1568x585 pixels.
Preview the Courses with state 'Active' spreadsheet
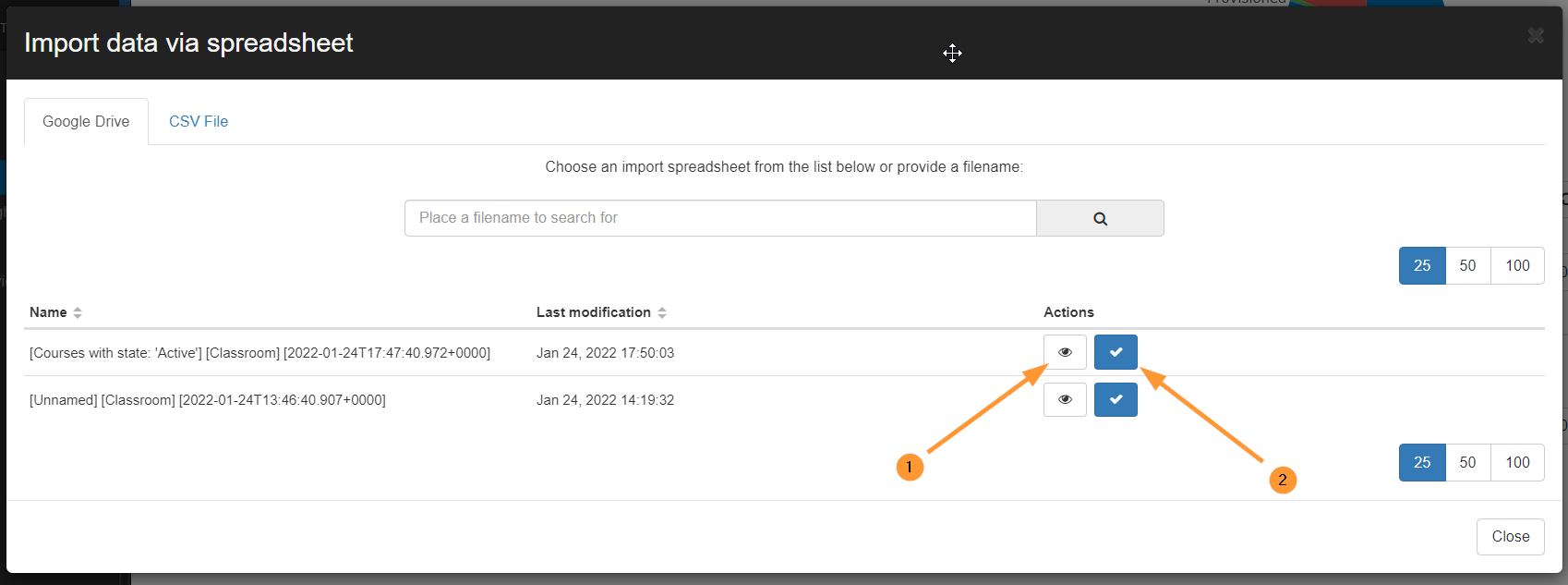[1065, 352]
